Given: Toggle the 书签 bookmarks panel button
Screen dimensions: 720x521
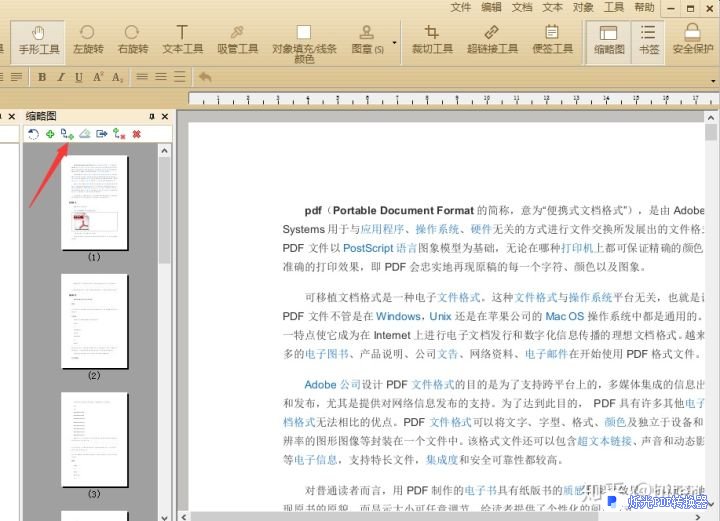Looking at the screenshot, I should (648, 41).
